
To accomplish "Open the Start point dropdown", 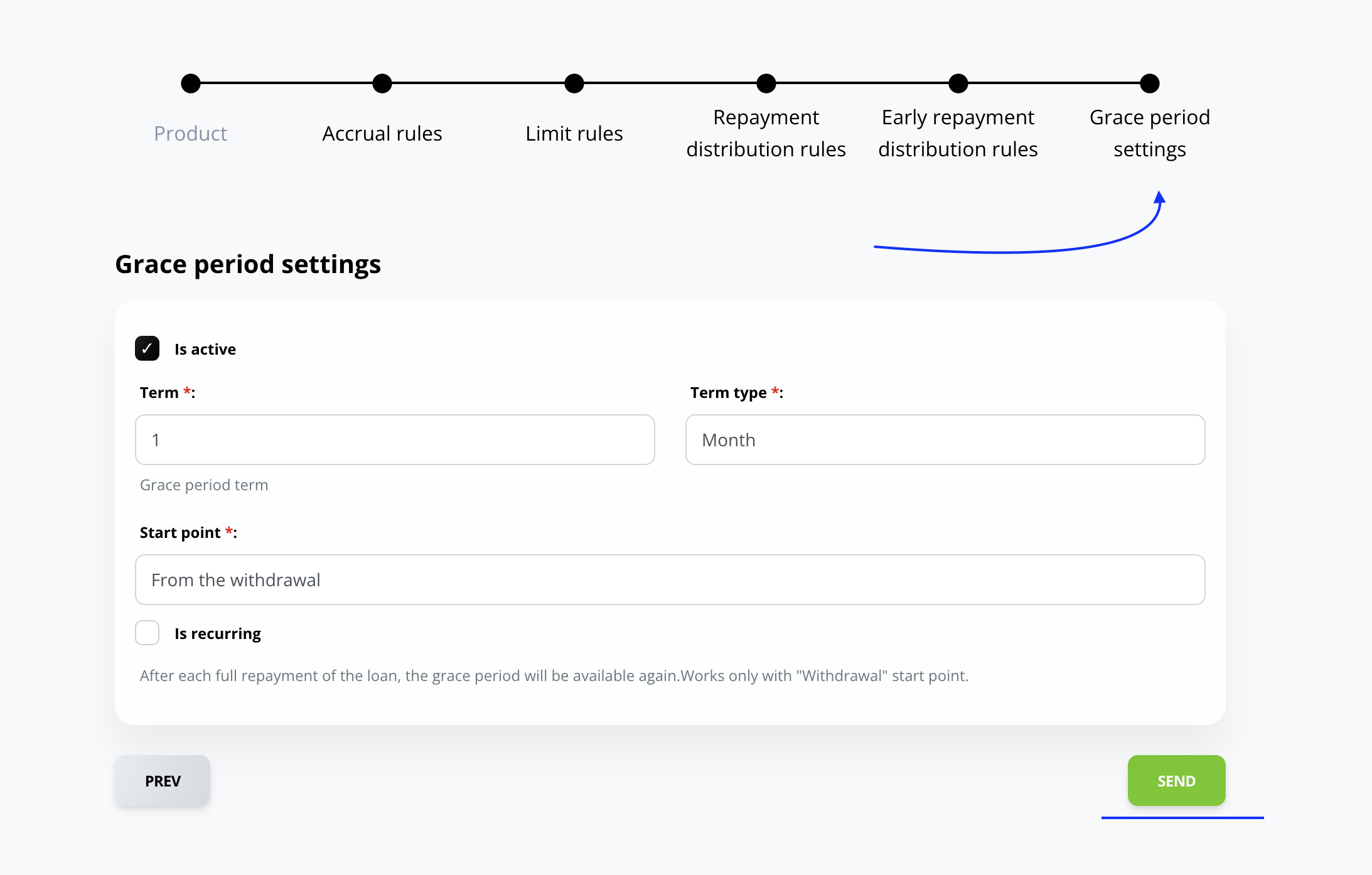I will tap(670, 580).
